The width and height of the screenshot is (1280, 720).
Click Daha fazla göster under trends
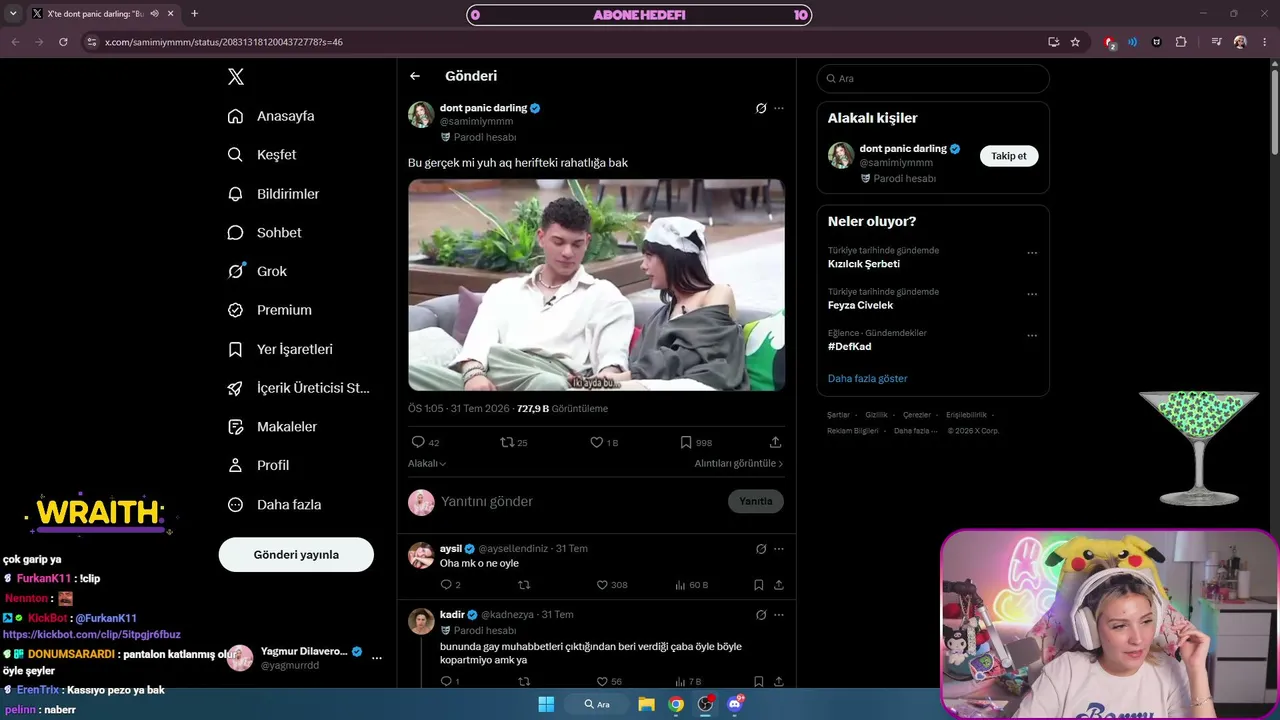point(868,378)
